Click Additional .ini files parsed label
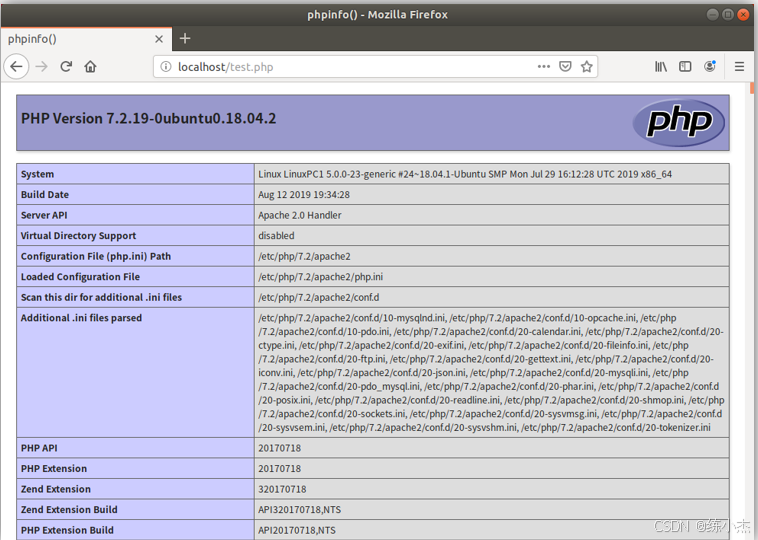 point(81,318)
